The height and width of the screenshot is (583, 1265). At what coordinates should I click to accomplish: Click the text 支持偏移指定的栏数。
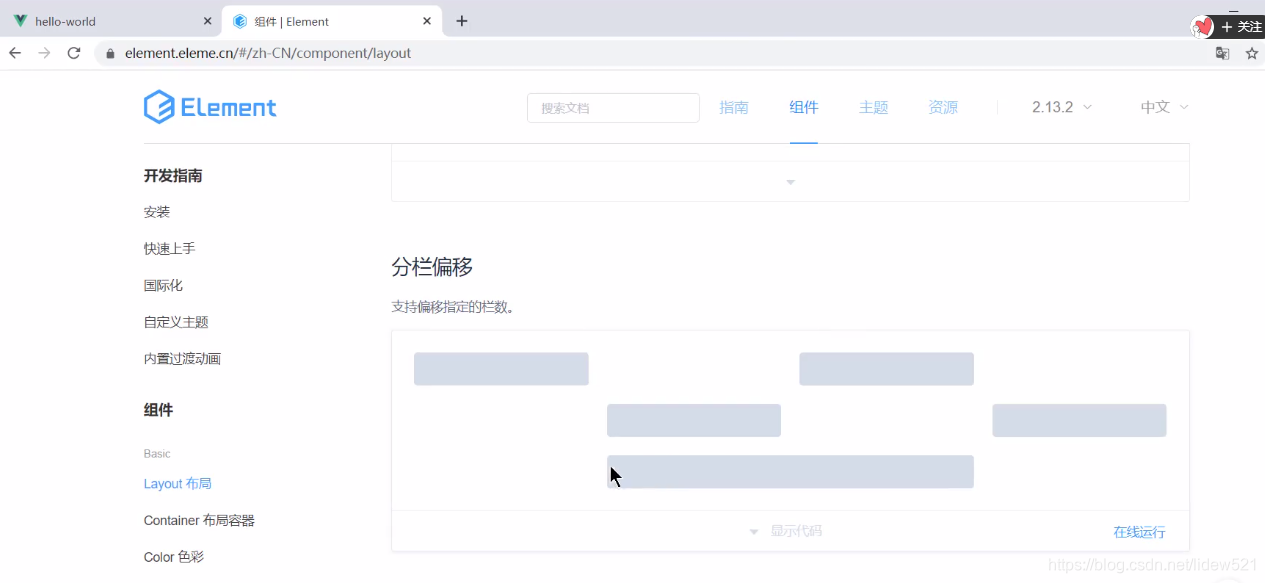coord(454,307)
